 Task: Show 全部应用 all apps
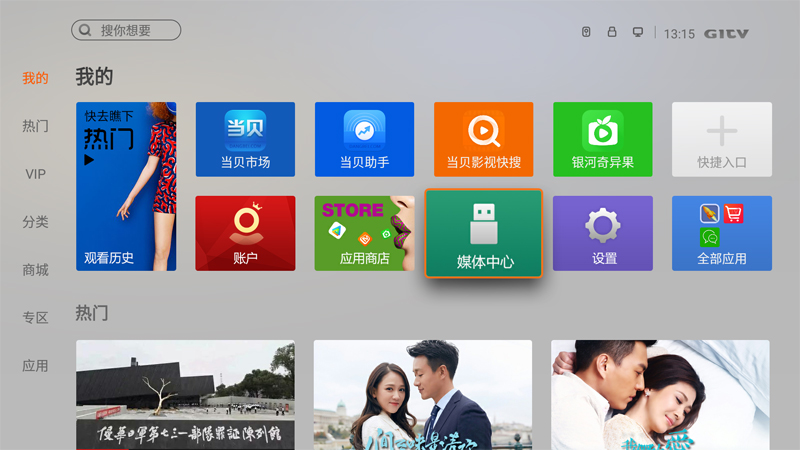coord(722,233)
